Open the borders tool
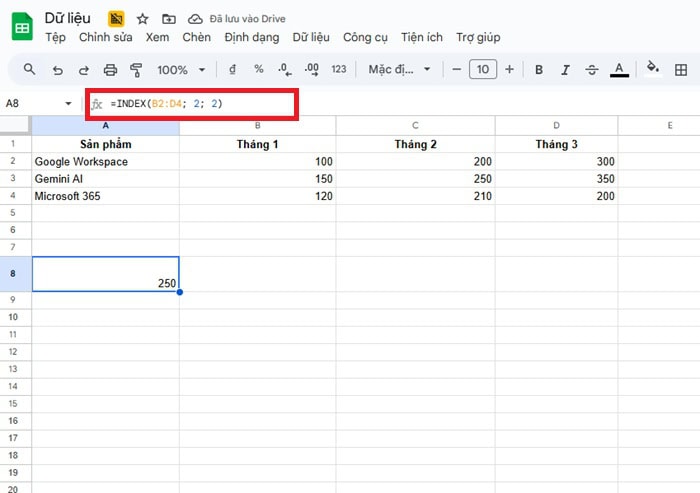The image size is (700, 493). pyautogui.click(x=681, y=70)
